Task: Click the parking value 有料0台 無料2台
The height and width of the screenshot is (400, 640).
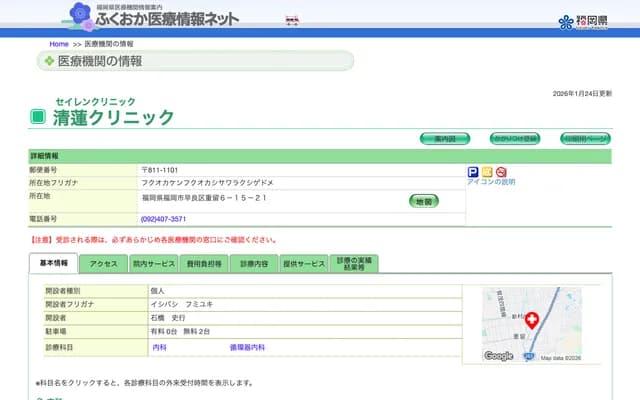Action: pos(180,331)
